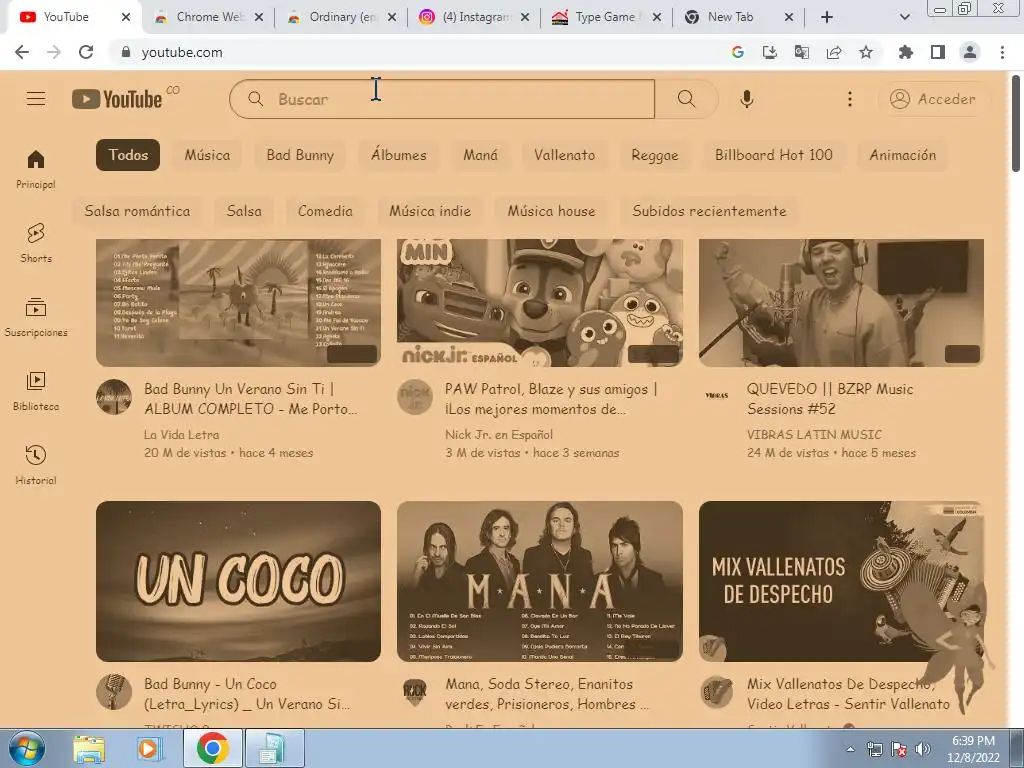Image resolution: width=1024 pixels, height=768 pixels.
Task: Select the Animación filter chip
Action: (903, 155)
